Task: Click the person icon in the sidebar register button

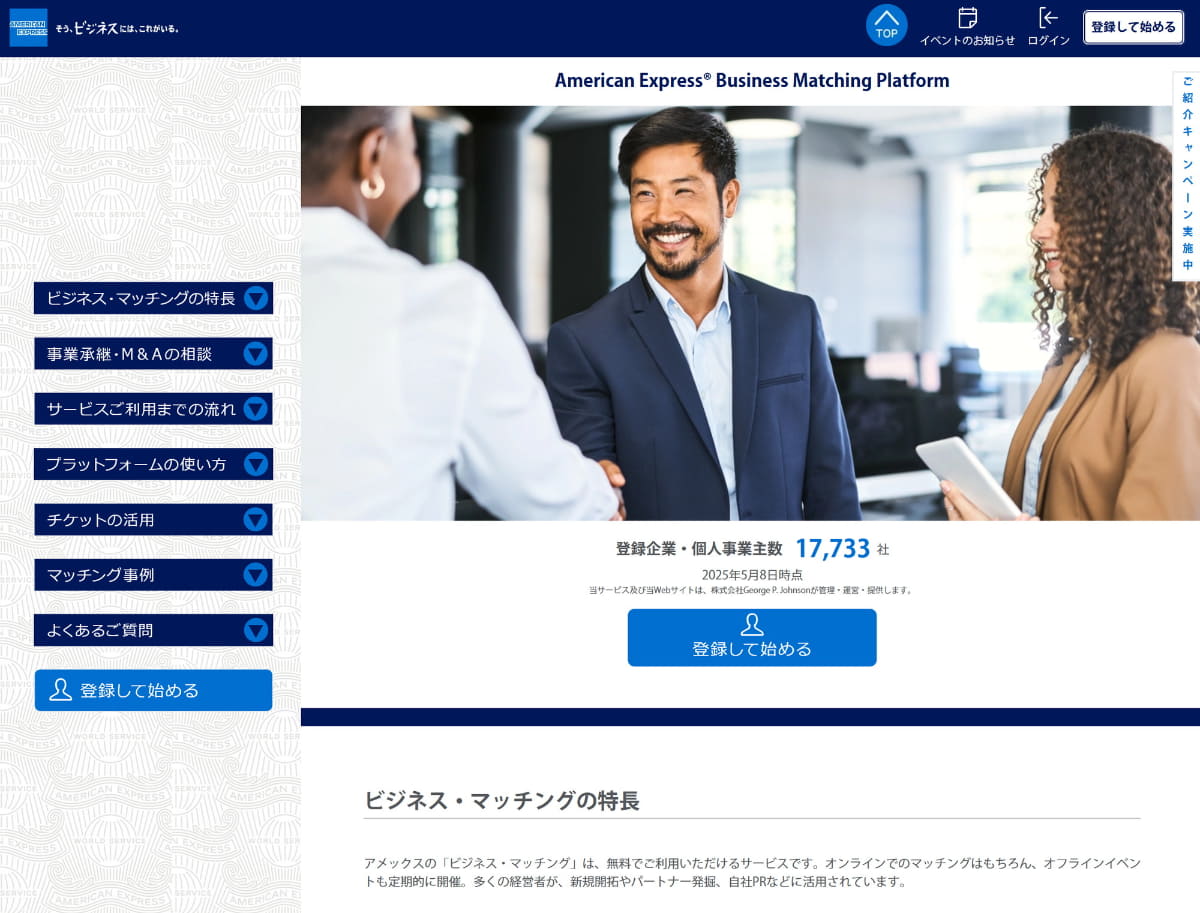Action: tap(61, 689)
